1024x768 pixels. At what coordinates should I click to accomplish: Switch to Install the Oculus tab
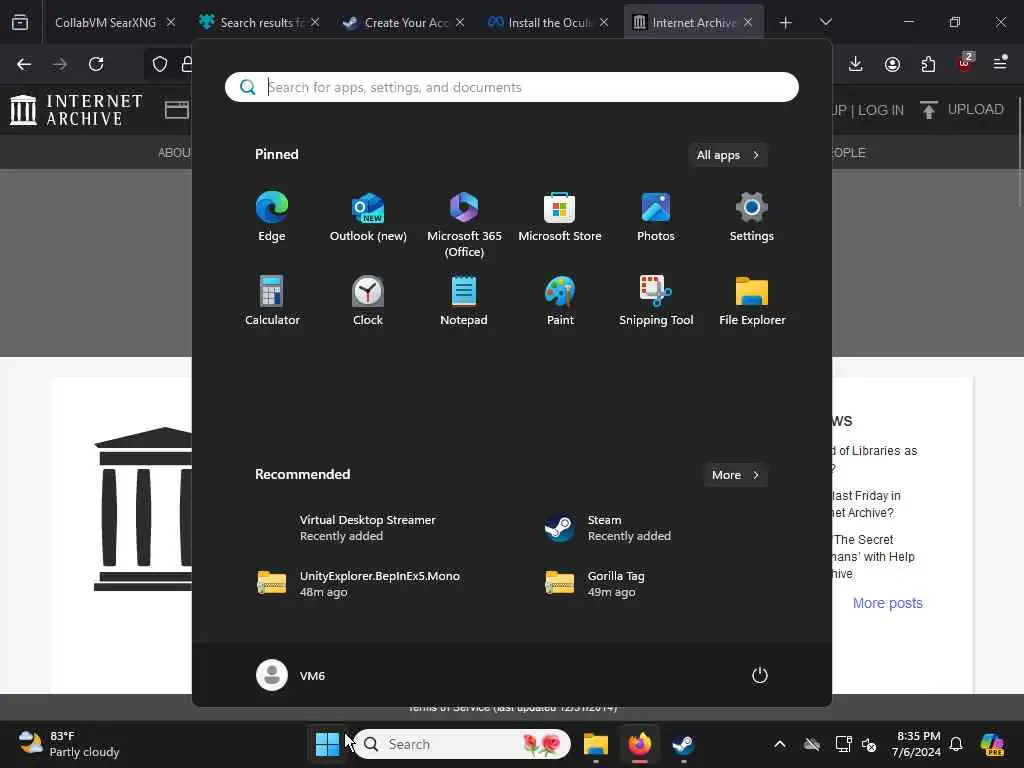[549, 22]
